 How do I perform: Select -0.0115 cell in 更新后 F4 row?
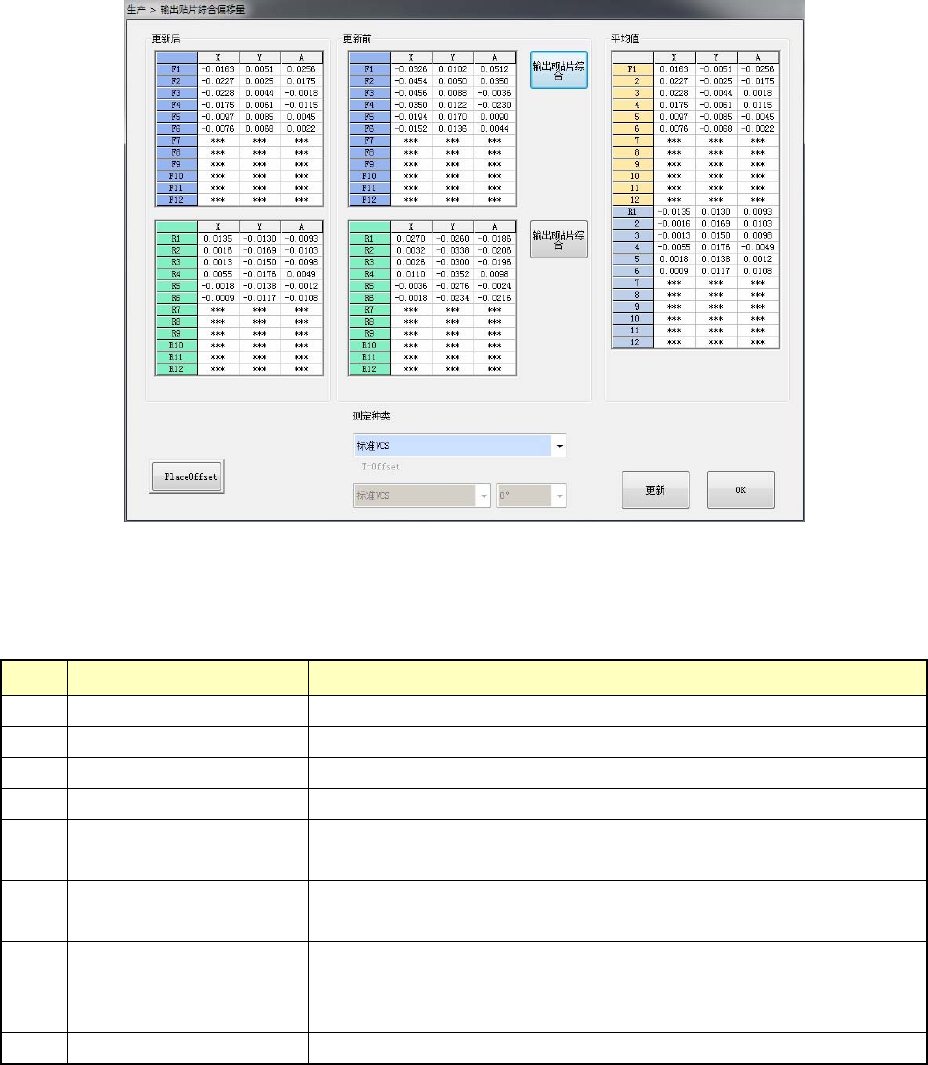302,105
